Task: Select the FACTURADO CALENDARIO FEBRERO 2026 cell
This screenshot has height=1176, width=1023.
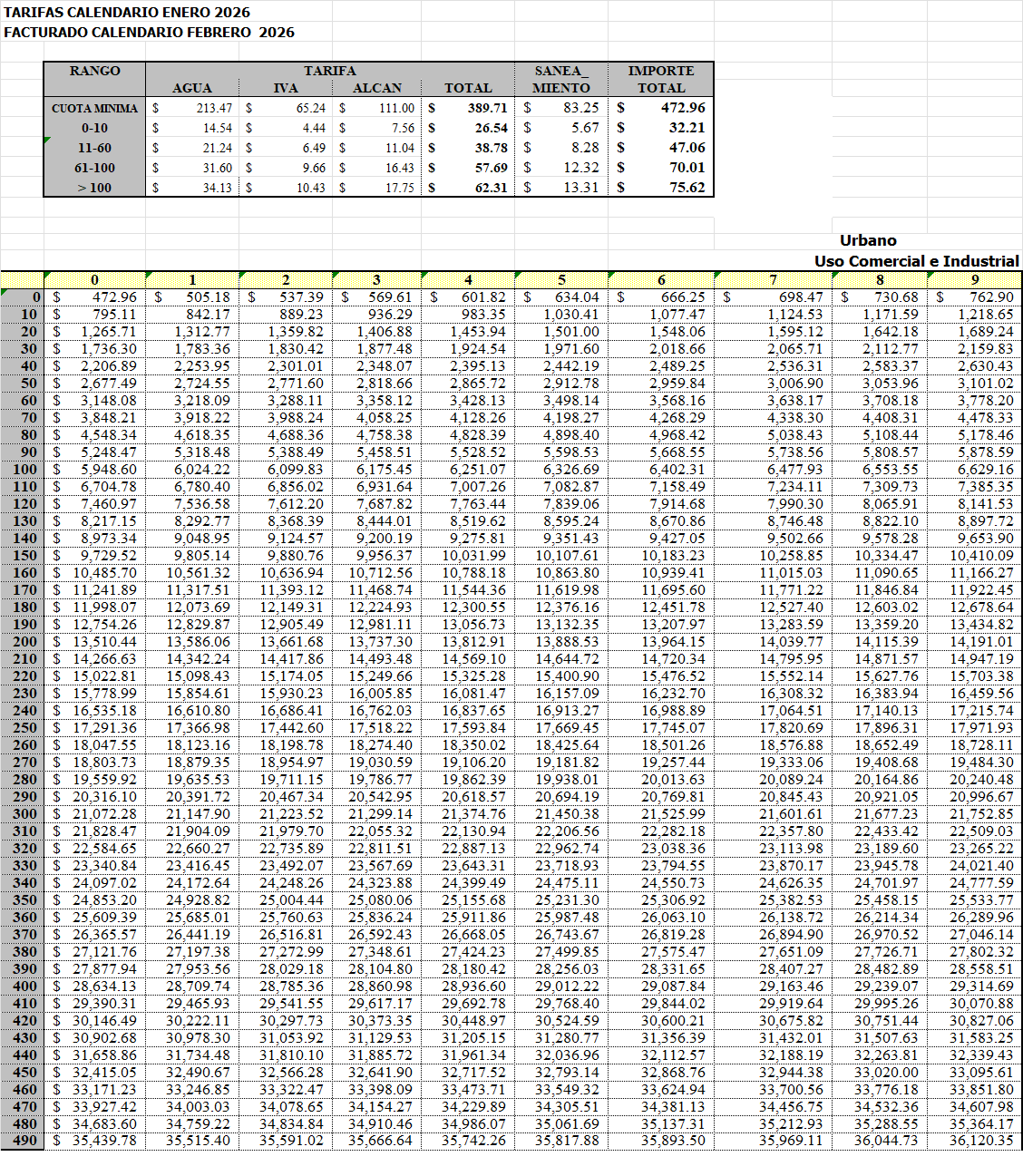Action: click(149, 33)
